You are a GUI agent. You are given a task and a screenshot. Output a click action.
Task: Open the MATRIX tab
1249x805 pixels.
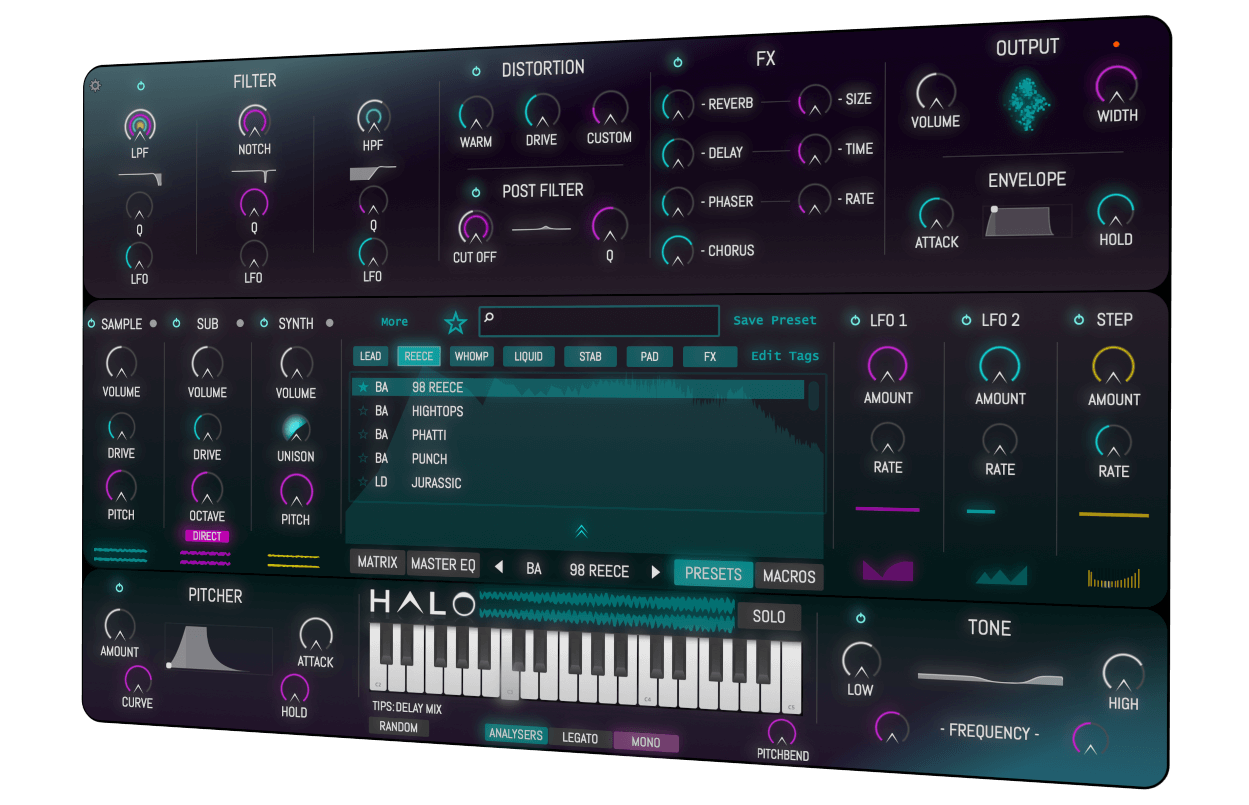click(378, 562)
